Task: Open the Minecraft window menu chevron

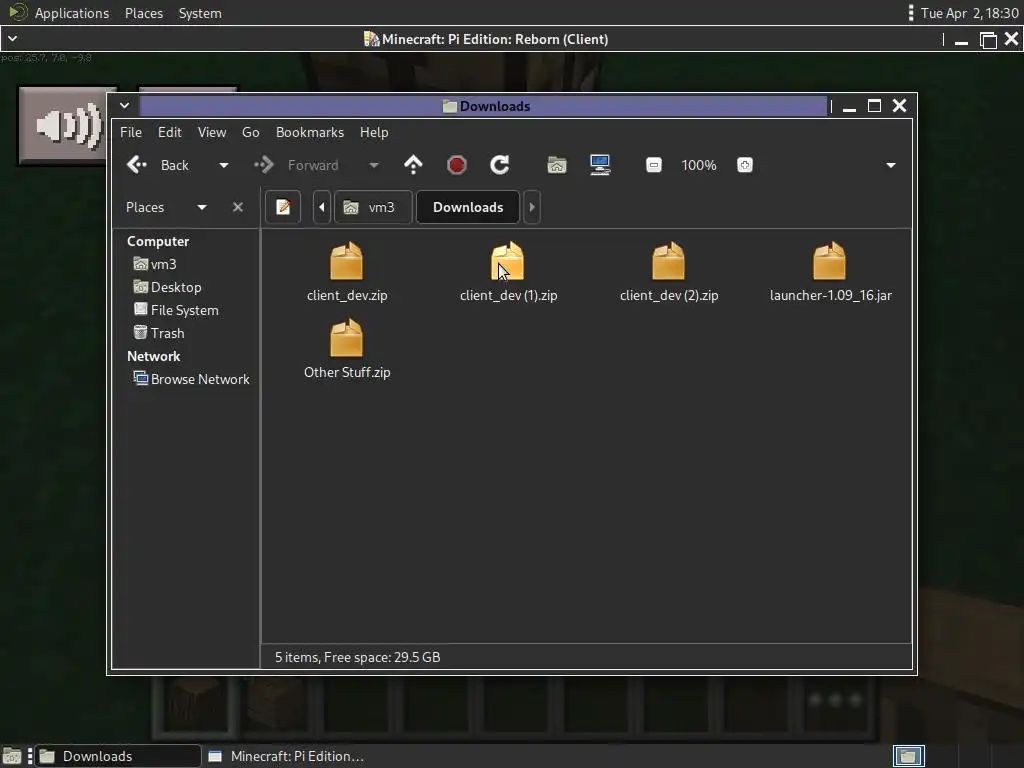Action: [12, 39]
